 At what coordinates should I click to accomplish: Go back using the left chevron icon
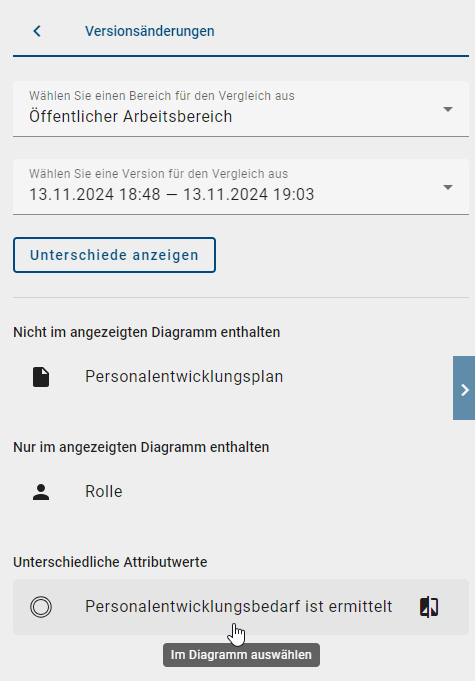[37, 31]
